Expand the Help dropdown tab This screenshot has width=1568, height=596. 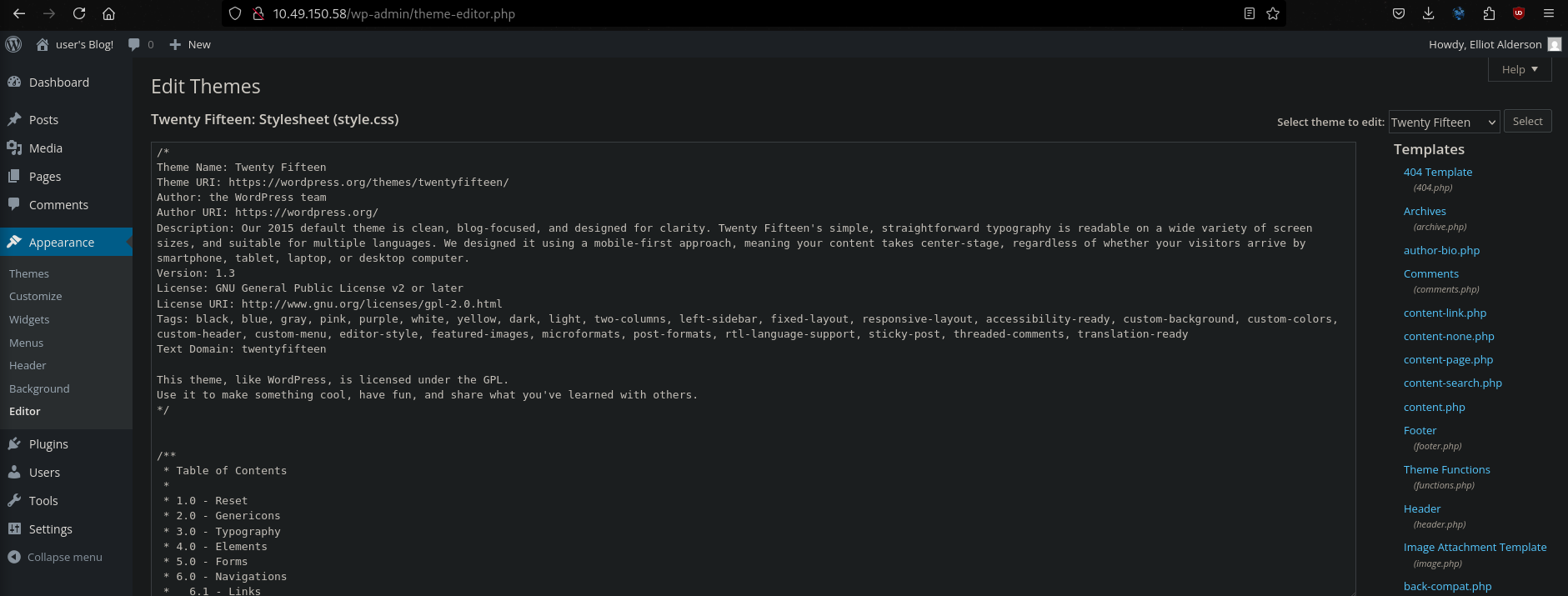[1519, 70]
